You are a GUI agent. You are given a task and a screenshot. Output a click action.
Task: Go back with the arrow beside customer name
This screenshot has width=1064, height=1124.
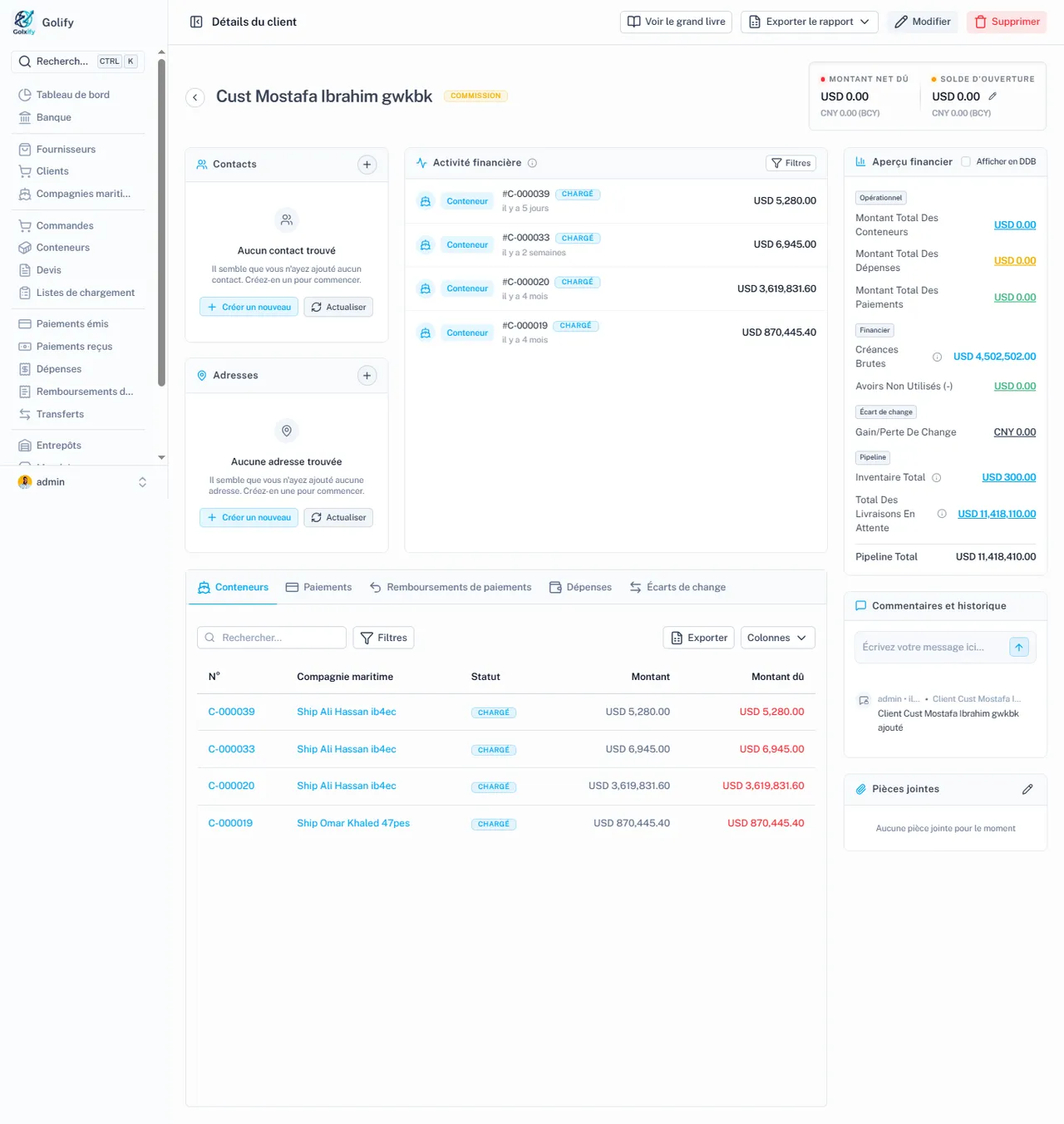tap(195, 97)
